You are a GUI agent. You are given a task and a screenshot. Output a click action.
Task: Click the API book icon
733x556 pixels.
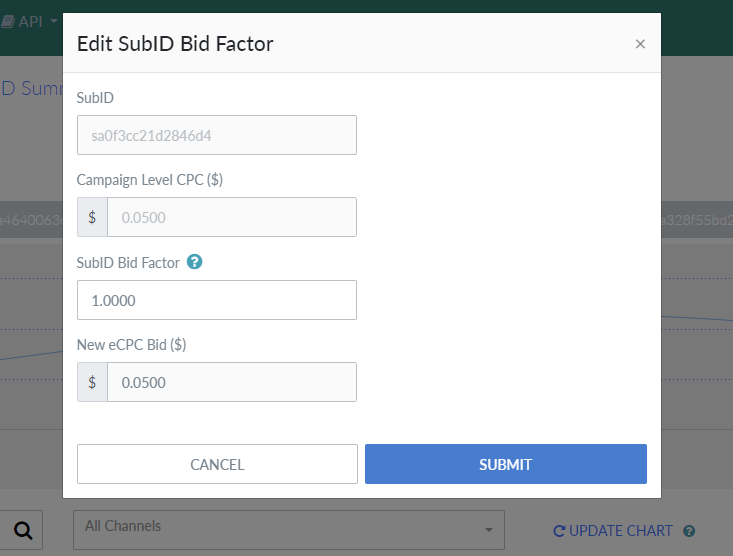click(x=7, y=21)
